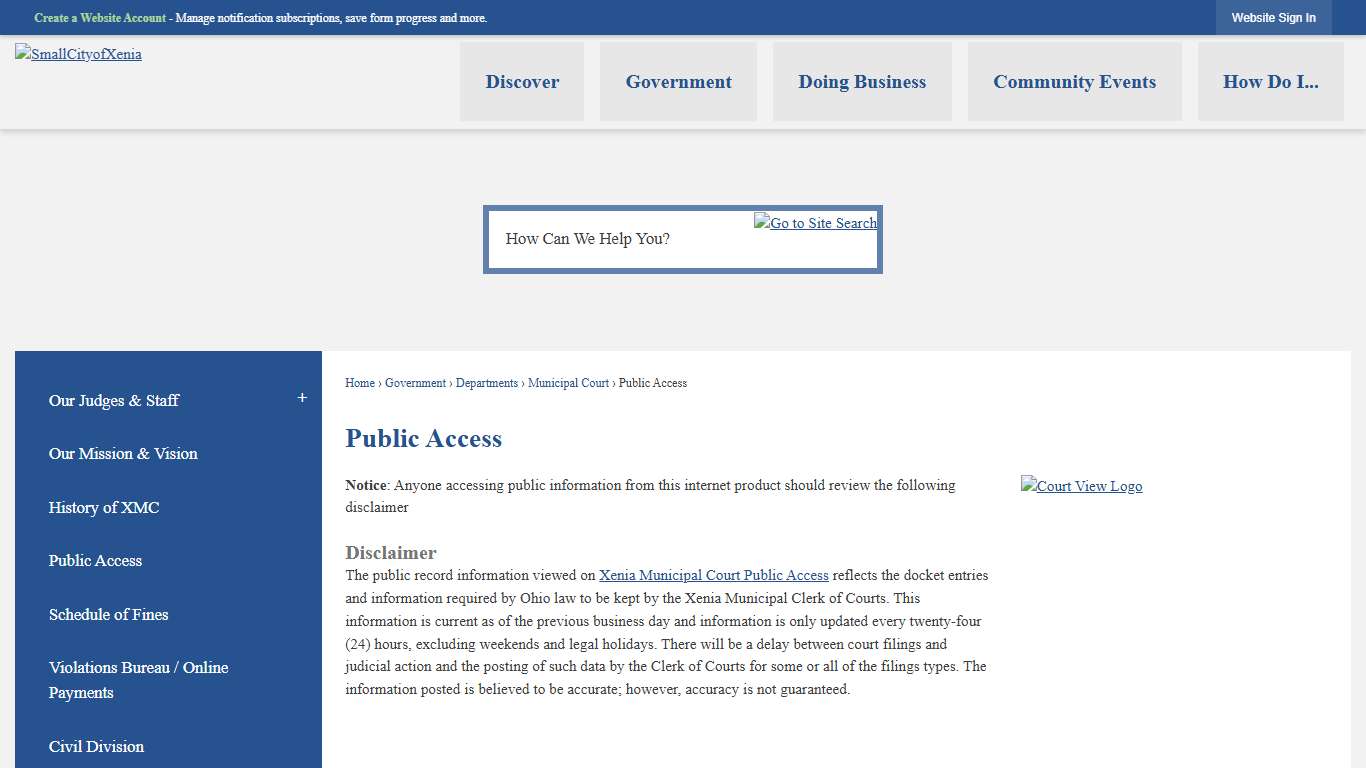Screen dimensions: 1366x768
Task: Click the SmallCityofXenia logo
Action: pyautogui.click(x=78, y=54)
